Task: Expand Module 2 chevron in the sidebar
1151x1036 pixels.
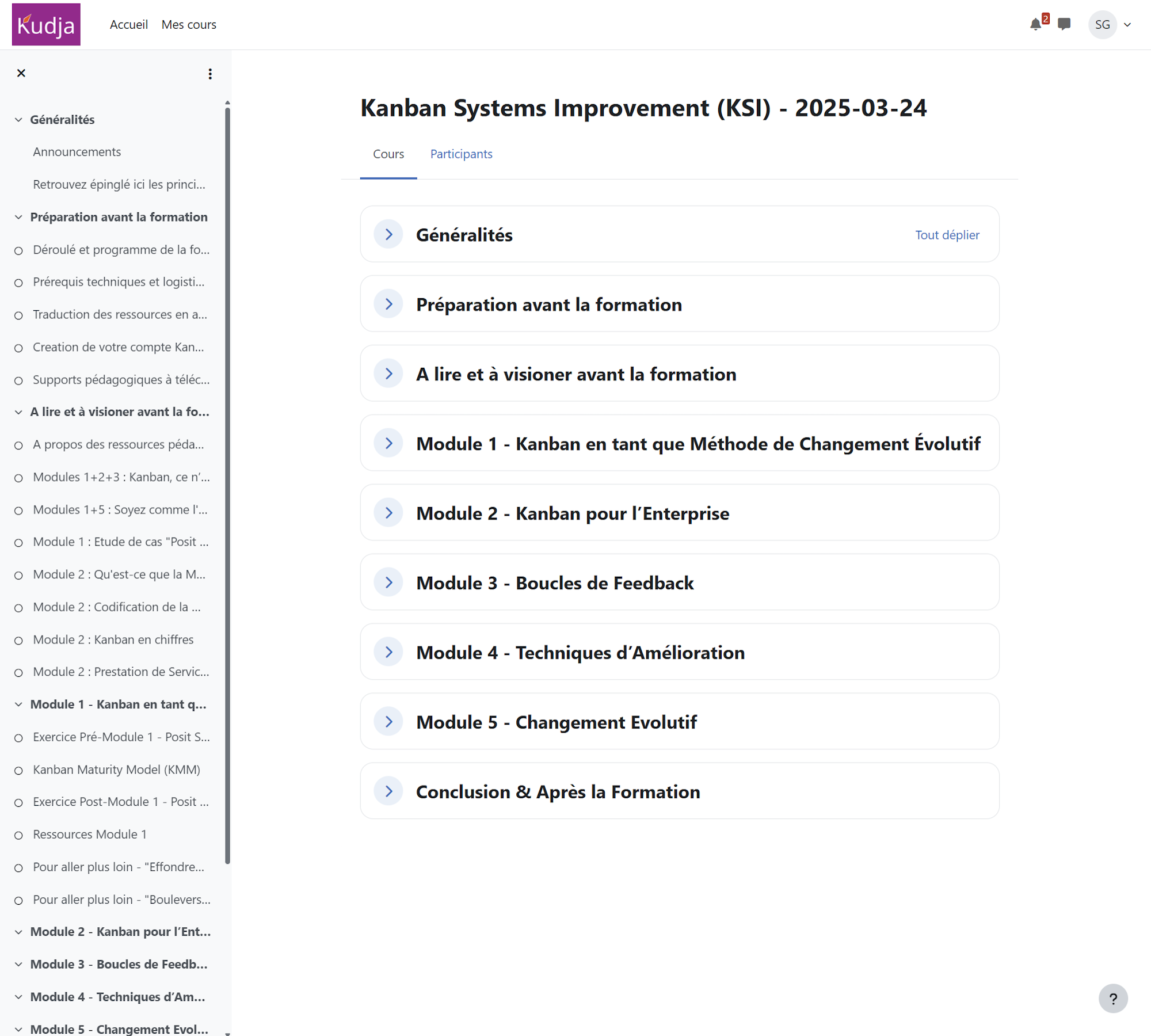Action: [18, 932]
